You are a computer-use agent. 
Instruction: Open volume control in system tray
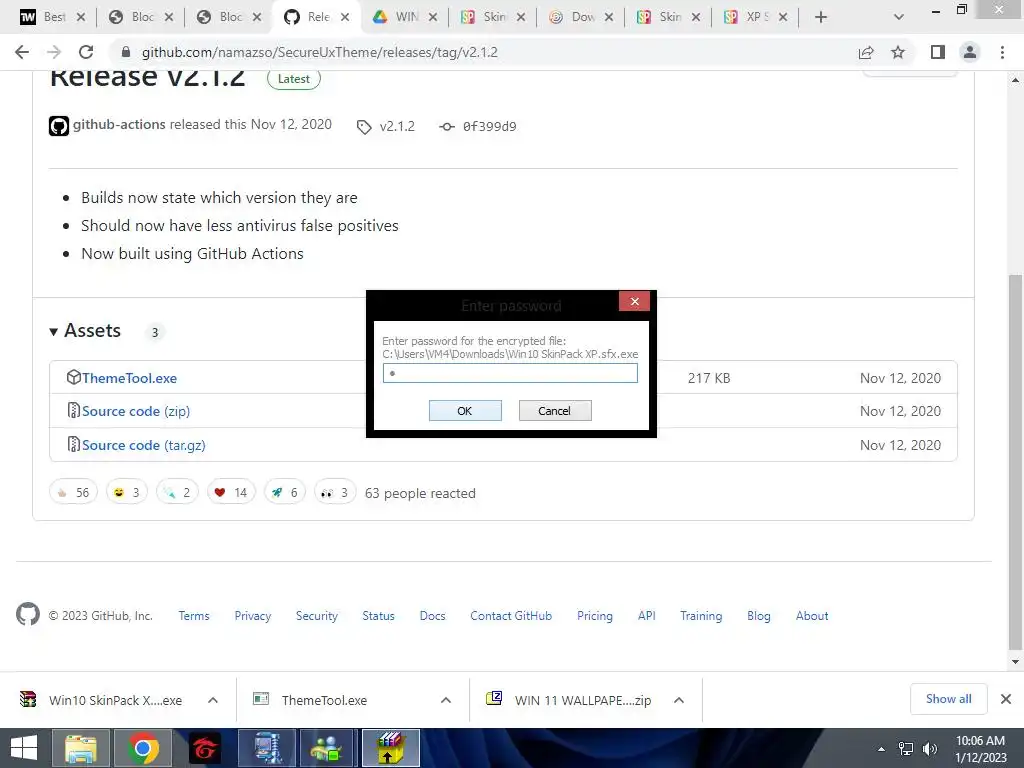[929, 749]
